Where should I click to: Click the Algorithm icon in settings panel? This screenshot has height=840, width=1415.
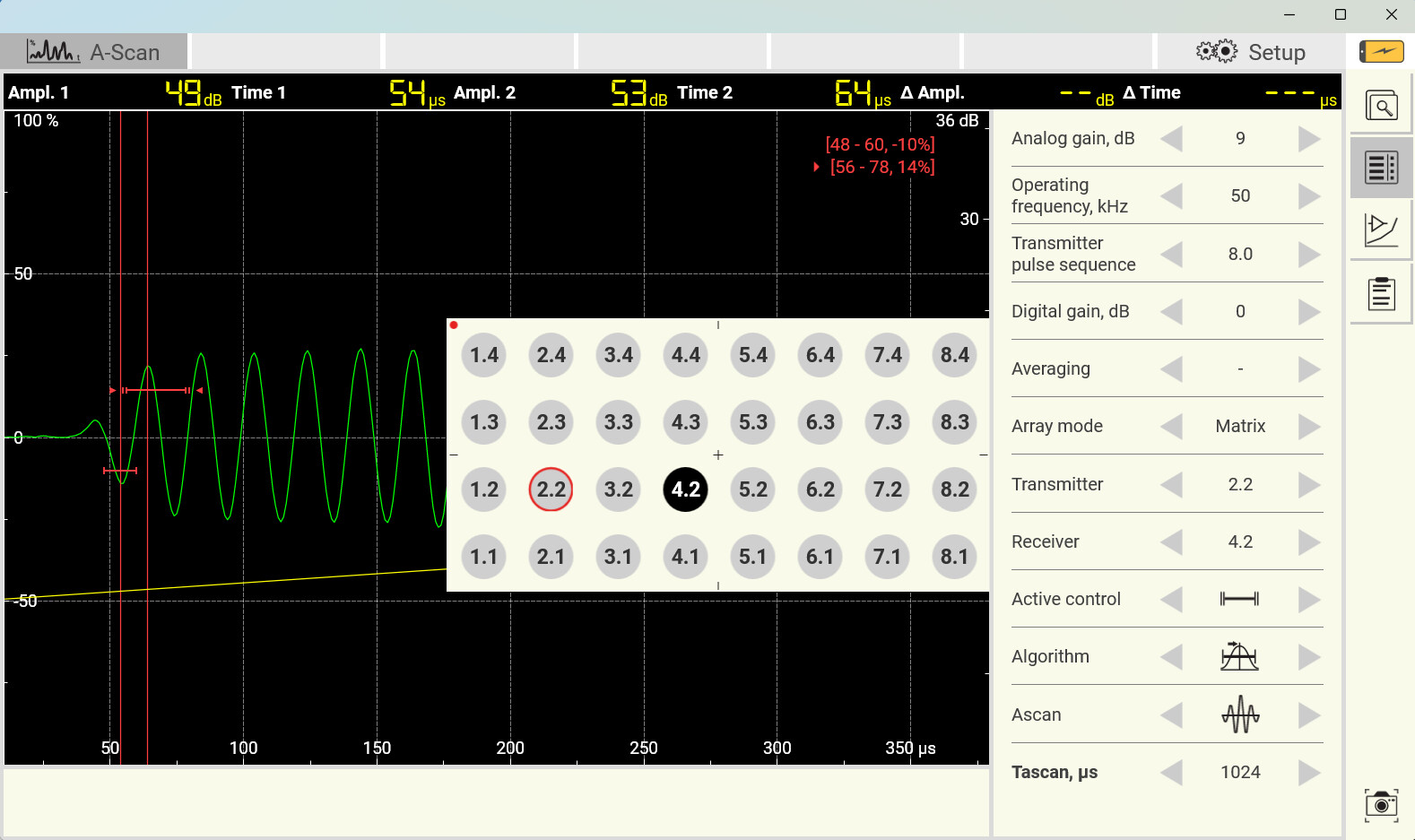point(1239,657)
